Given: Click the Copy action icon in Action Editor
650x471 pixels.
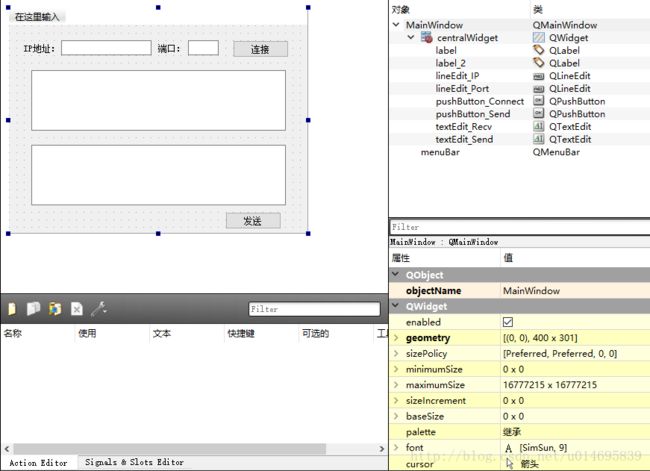Looking at the screenshot, I should 34,308.
